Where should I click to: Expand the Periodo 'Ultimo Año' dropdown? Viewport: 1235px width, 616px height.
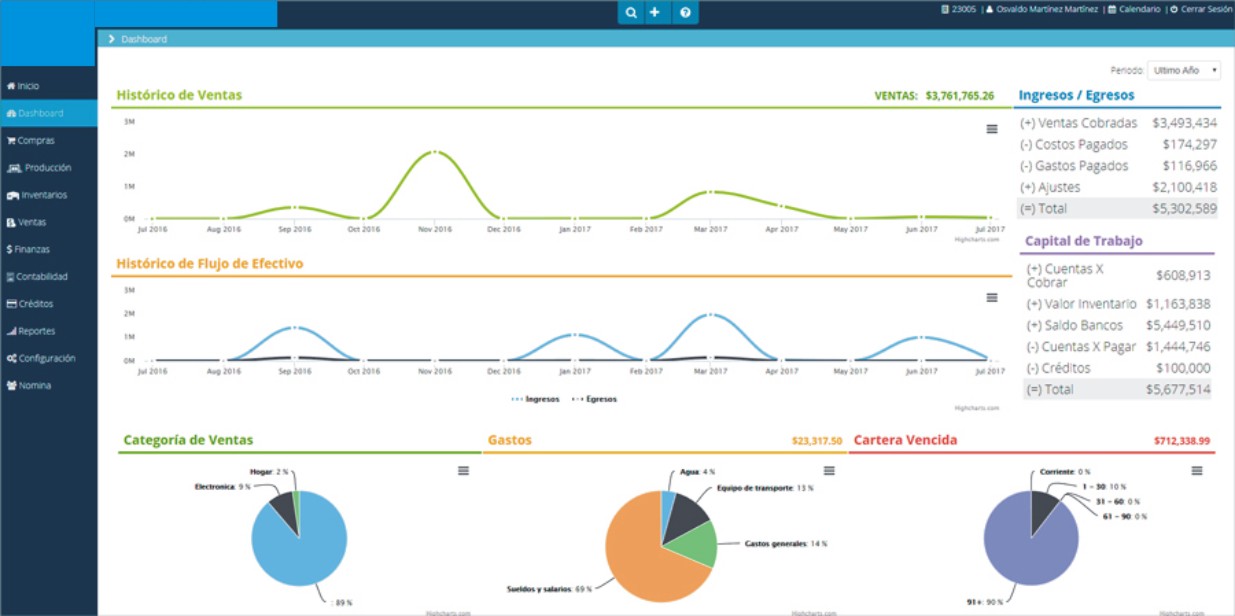click(x=1184, y=71)
